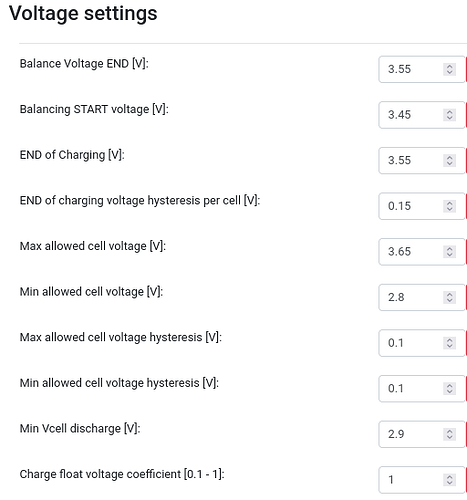The image size is (467, 500).
Task: Select the 0.15 hysteresis per cell field
Action: pos(422,206)
